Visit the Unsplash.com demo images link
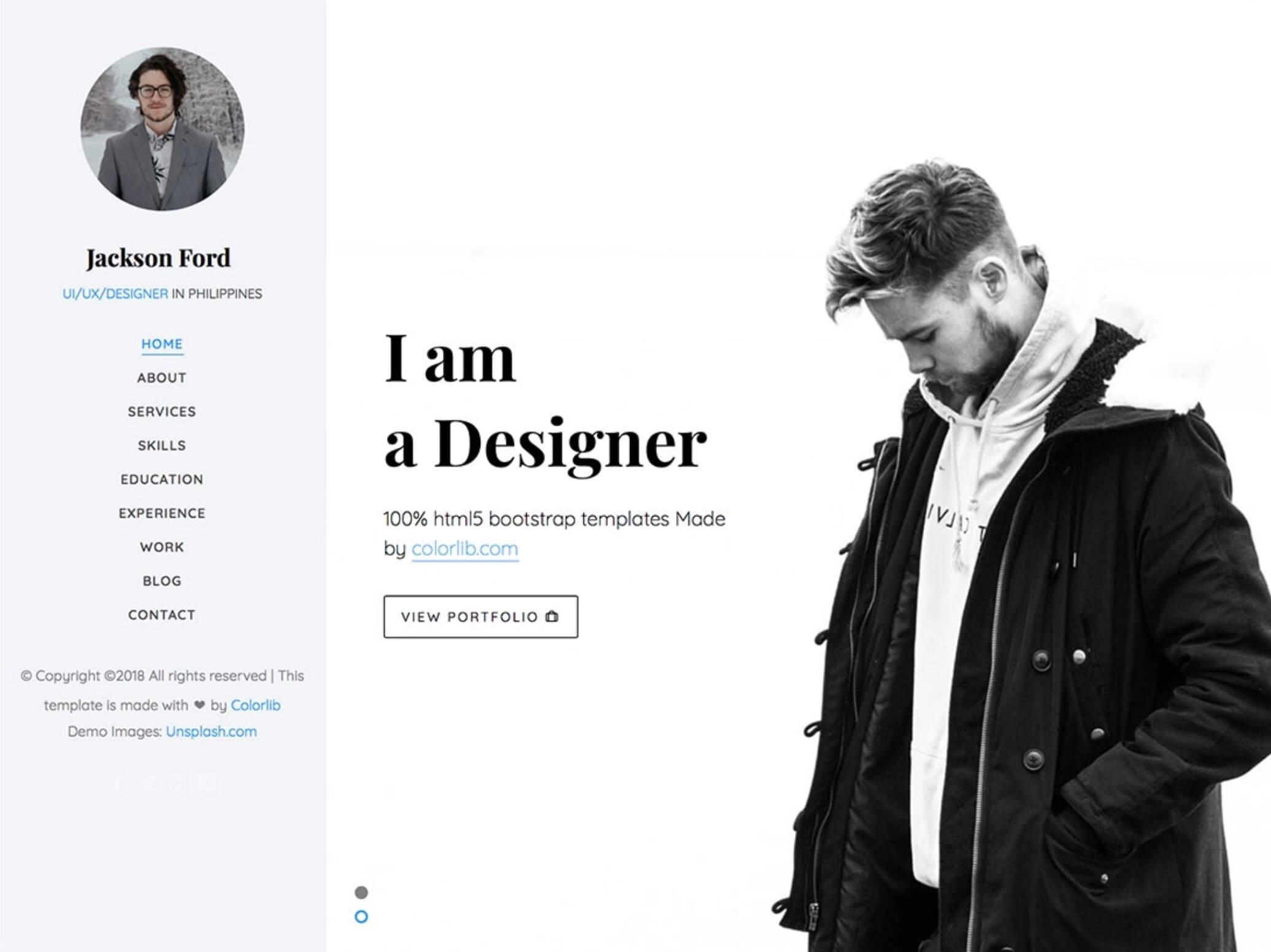Viewport: 1271px width, 952px height. point(212,732)
